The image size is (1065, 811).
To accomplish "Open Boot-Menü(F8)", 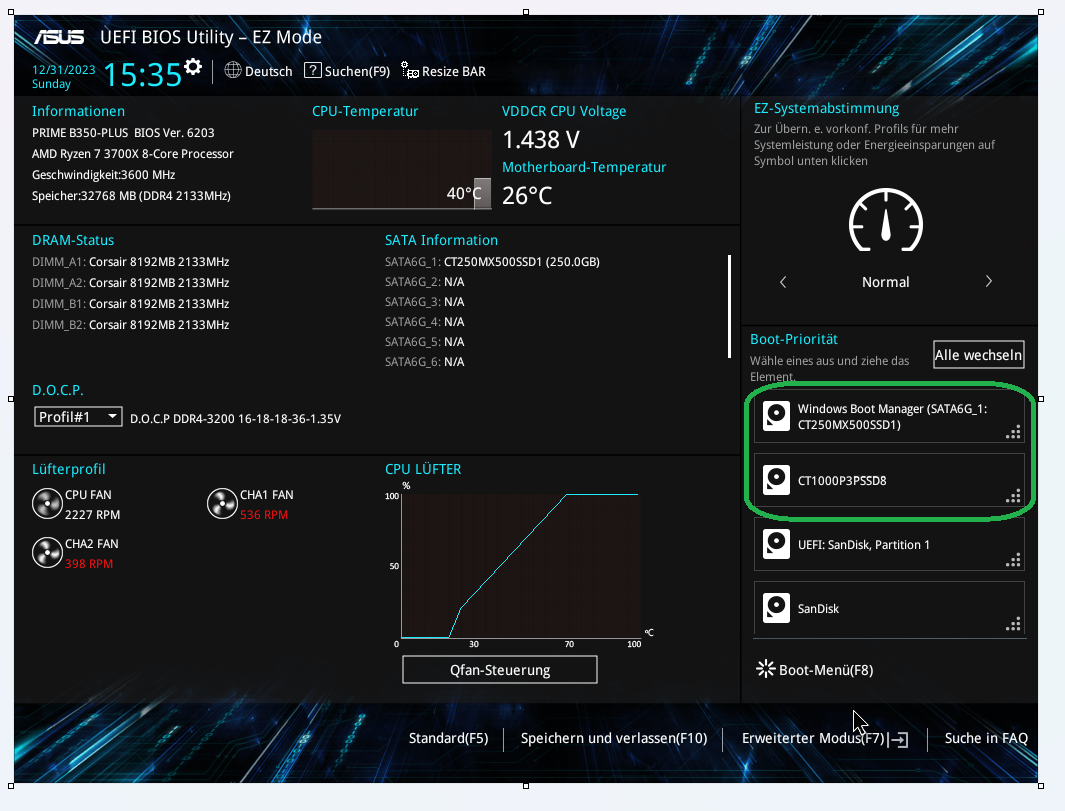I will (x=826, y=670).
